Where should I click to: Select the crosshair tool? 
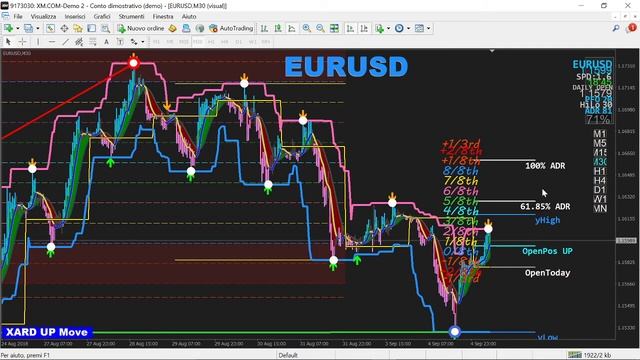click(22, 42)
